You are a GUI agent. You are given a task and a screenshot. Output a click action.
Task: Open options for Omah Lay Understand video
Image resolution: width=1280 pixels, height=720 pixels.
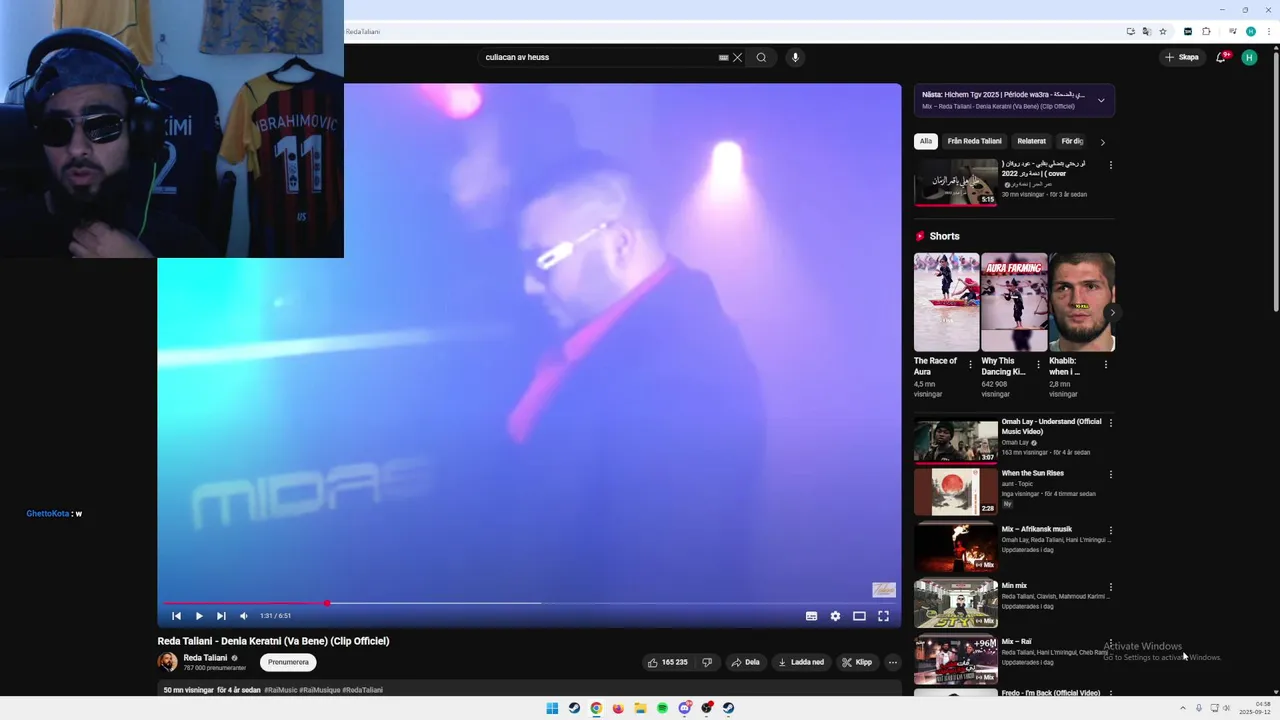click(x=1110, y=423)
